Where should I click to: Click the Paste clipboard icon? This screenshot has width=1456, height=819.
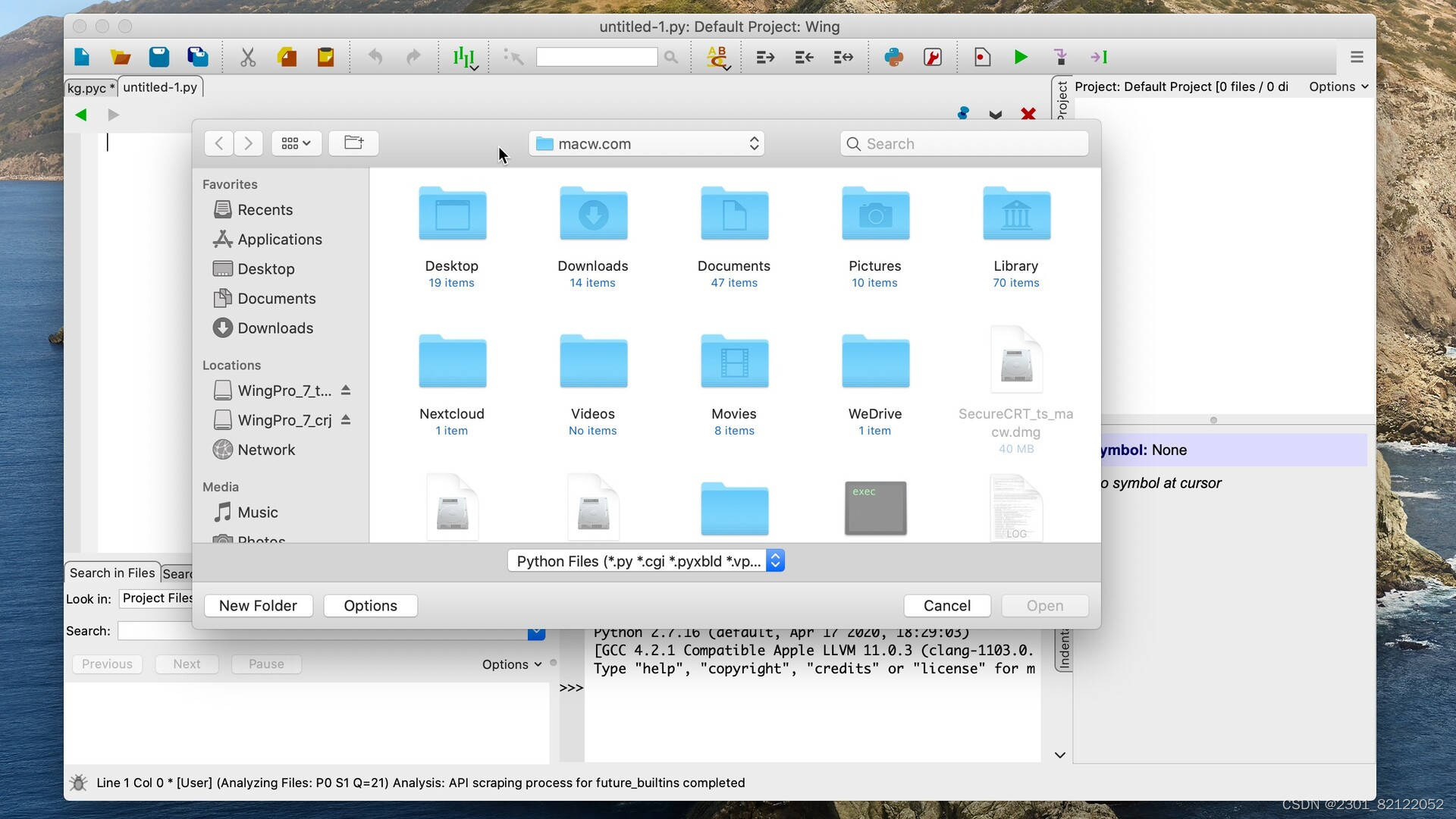point(325,57)
